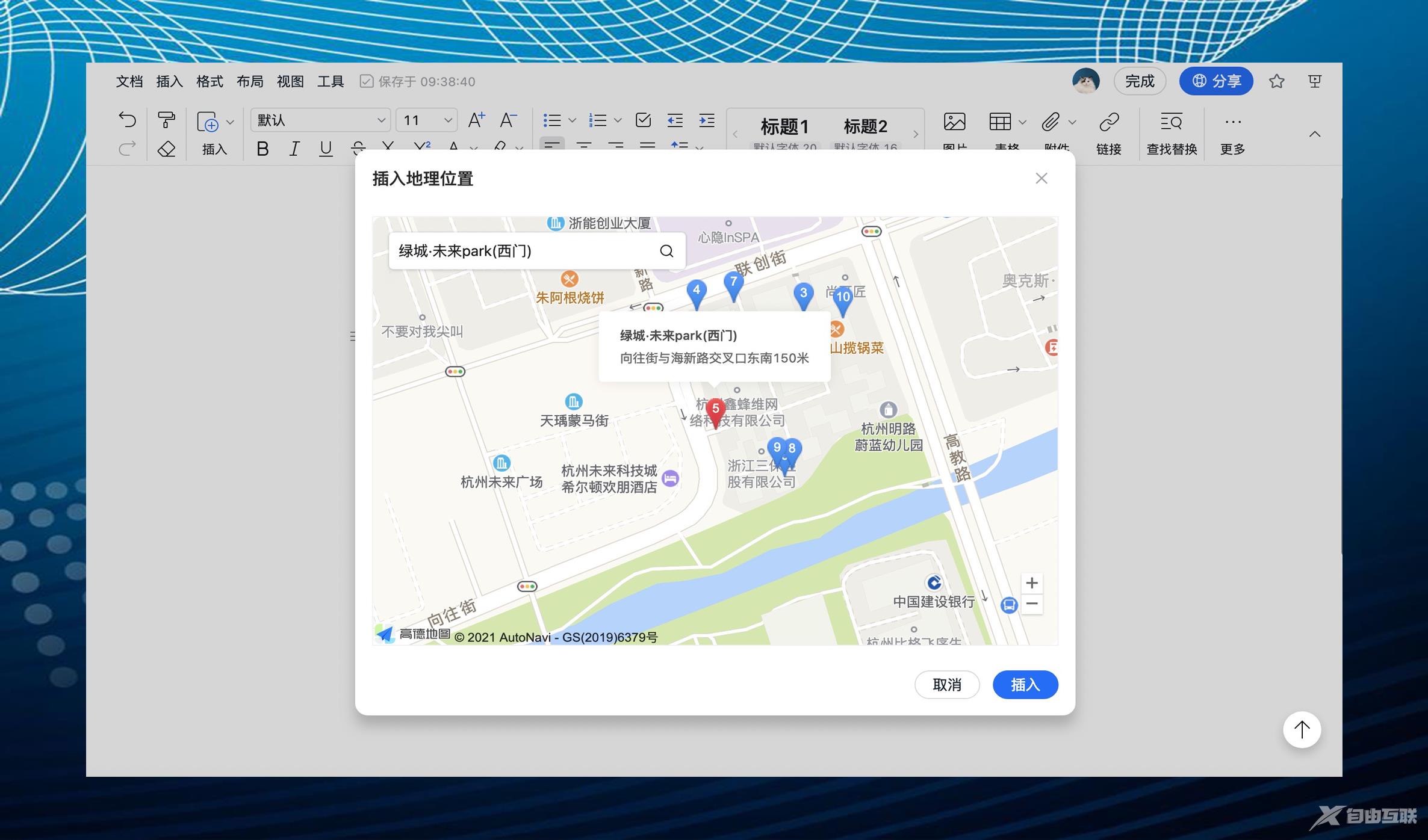Decrease indent of the paragraph
This screenshot has height=840, width=1428.
pyautogui.click(x=675, y=120)
